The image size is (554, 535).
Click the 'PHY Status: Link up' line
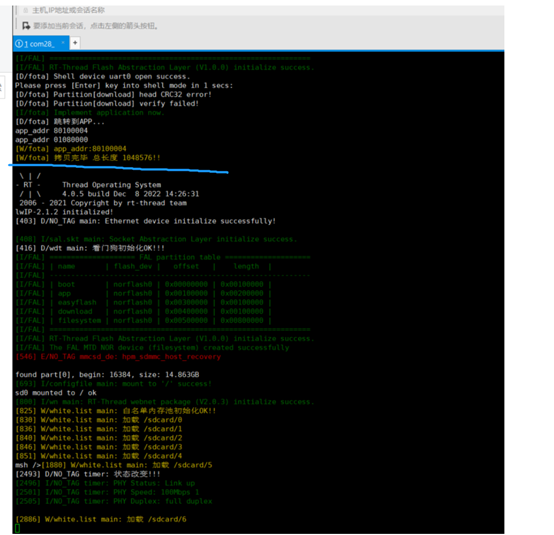(105, 483)
